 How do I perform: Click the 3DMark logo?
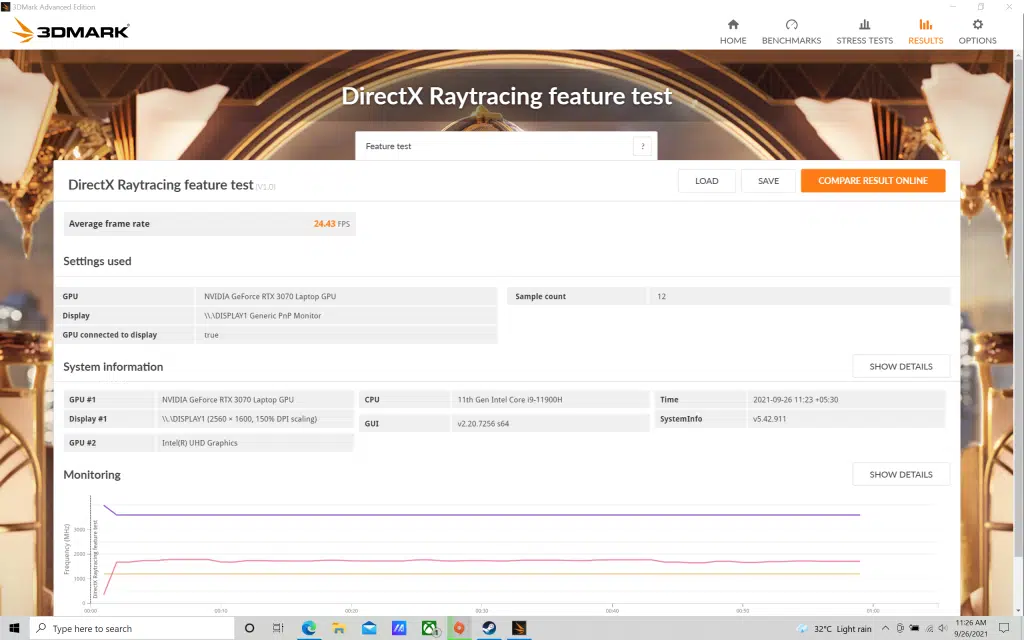tap(71, 31)
